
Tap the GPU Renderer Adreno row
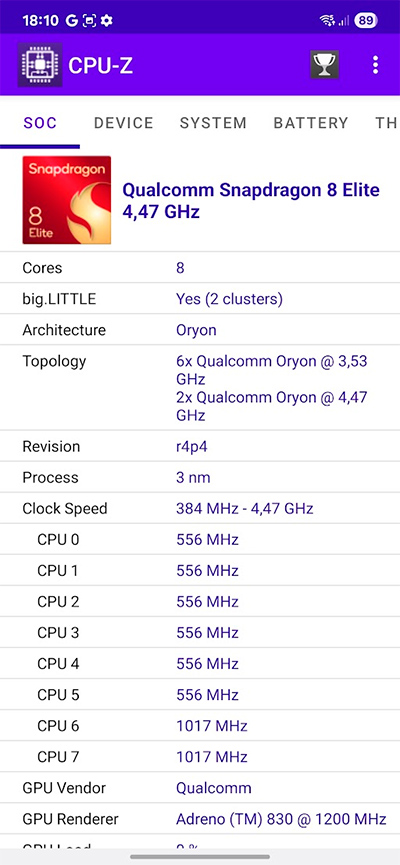coord(200,819)
